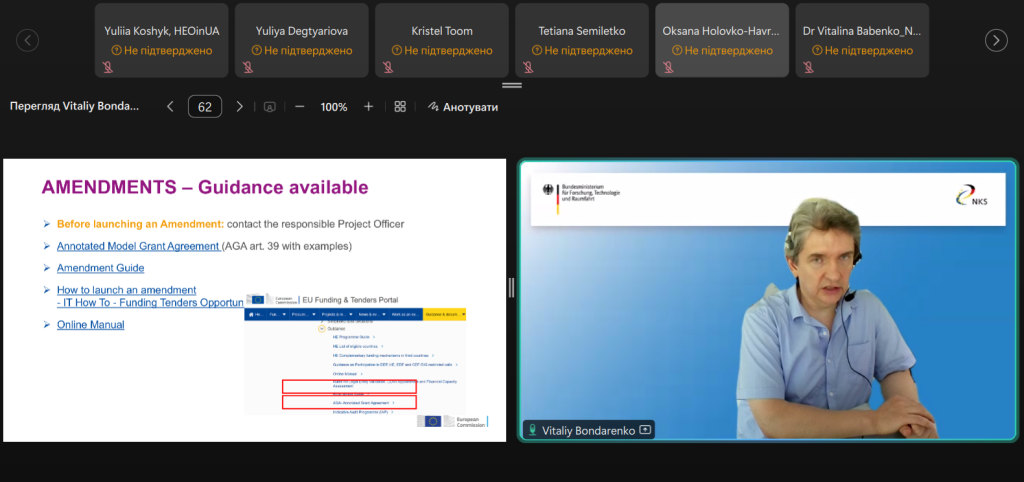
Task: Zoom in with the plus icon
Action: tap(368, 106)
